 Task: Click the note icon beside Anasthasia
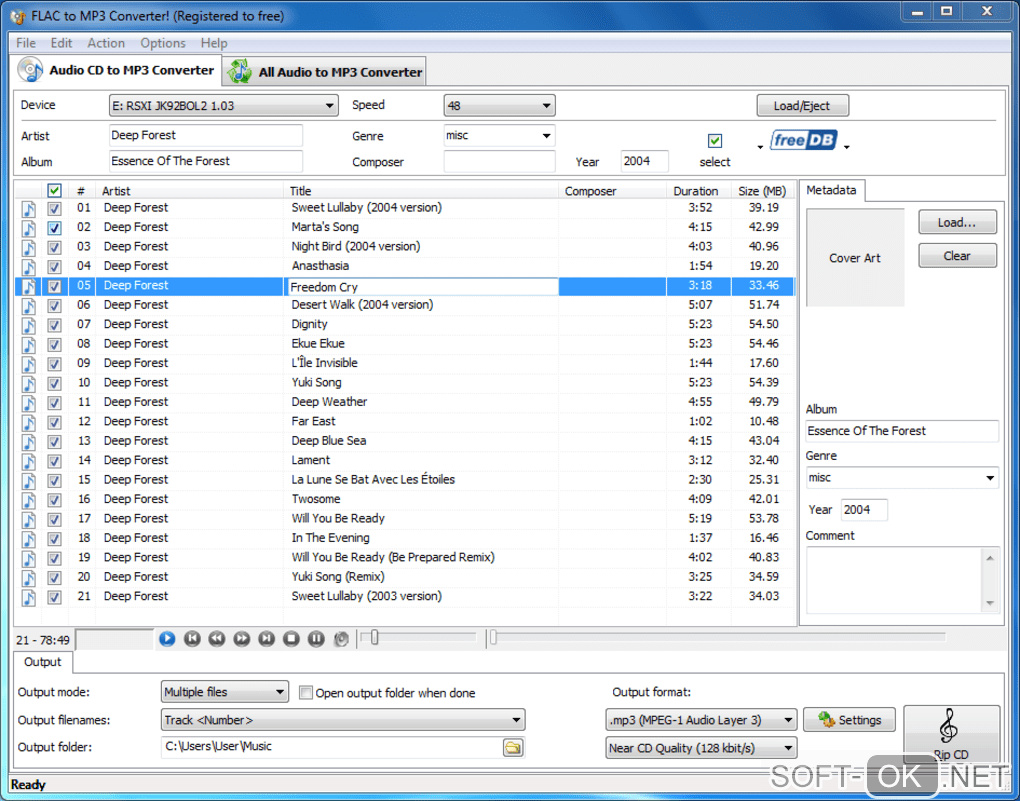tap(29, 267)
